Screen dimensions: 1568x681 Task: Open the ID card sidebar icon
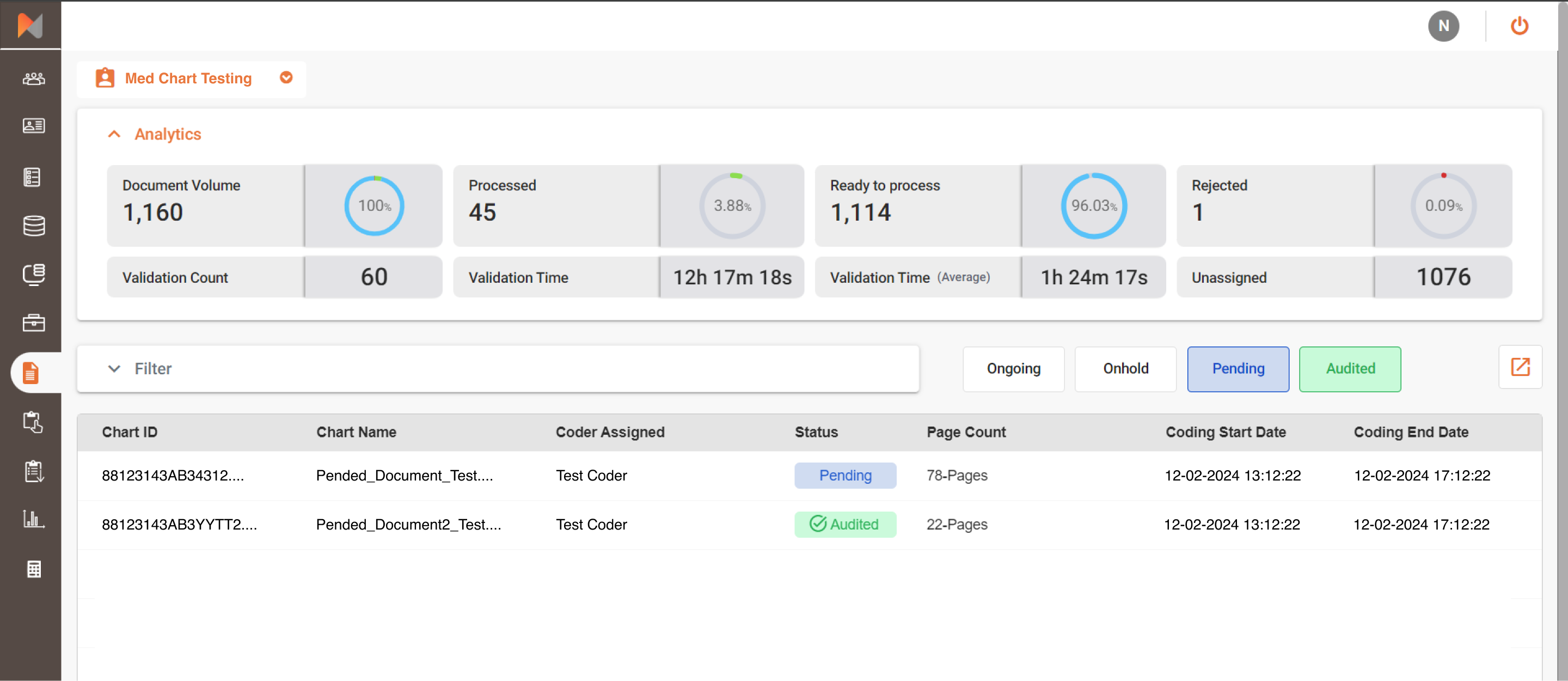click(33, 125)
